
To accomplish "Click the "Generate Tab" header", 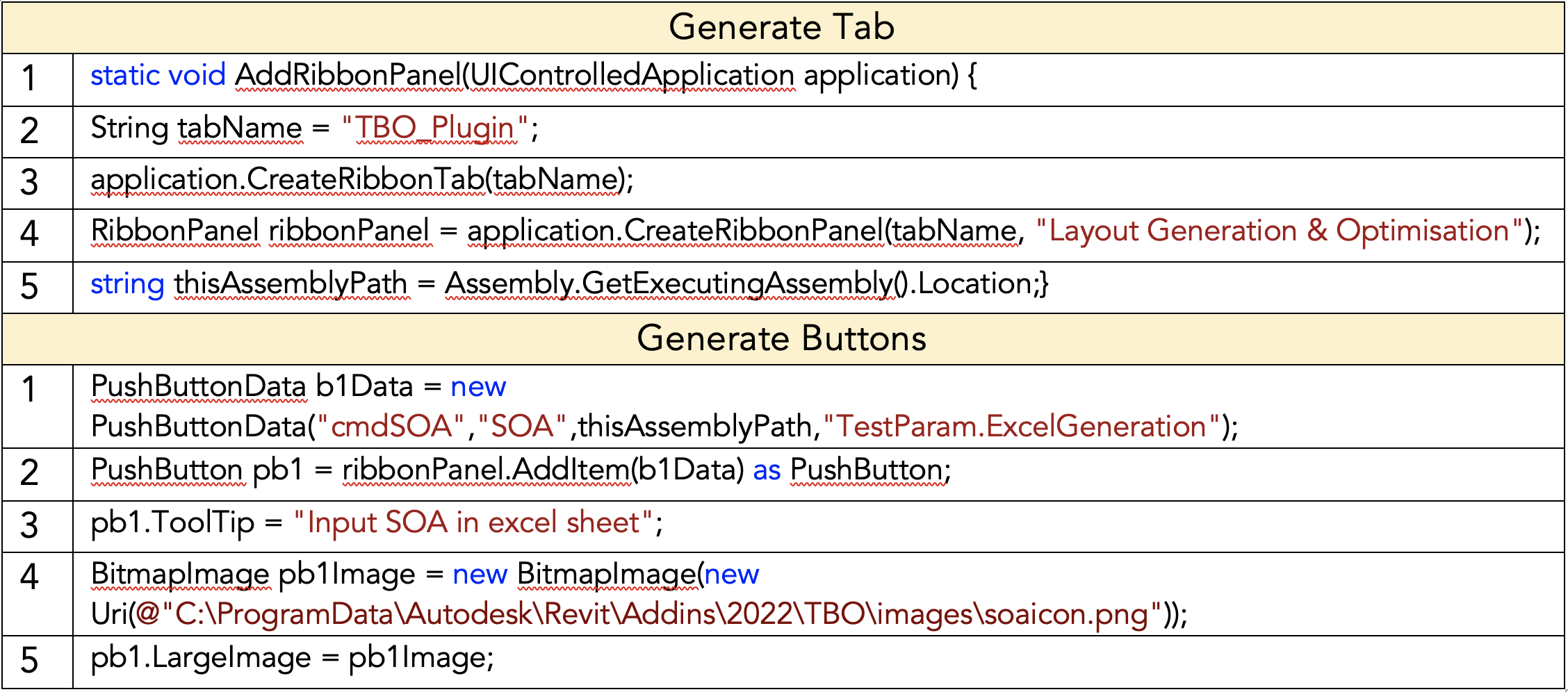I will tap(781, 28).
